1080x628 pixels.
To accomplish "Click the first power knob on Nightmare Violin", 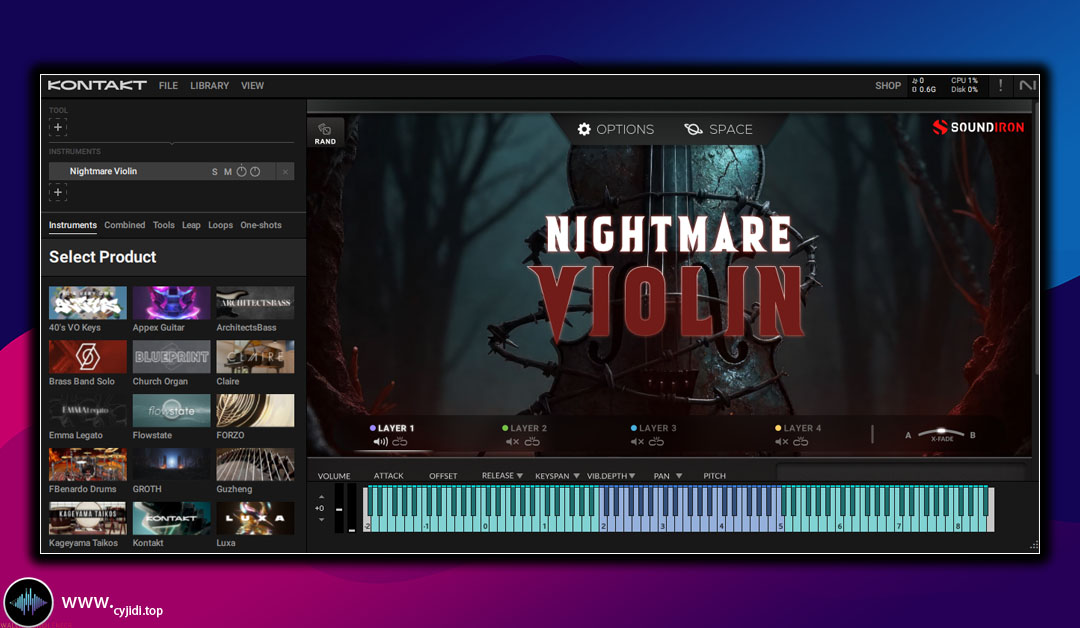I will point(241,171).
